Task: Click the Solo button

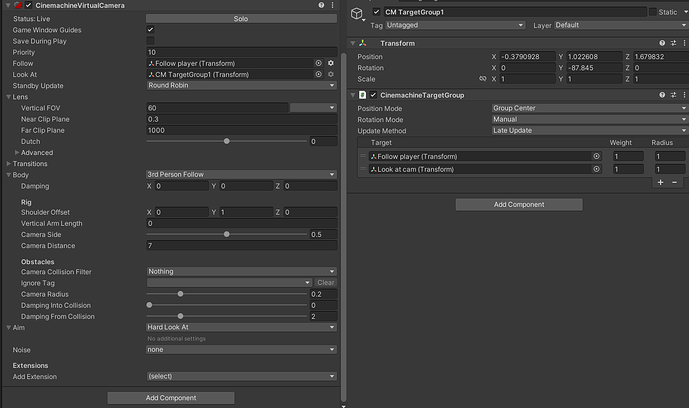Action: click(240, 19)
